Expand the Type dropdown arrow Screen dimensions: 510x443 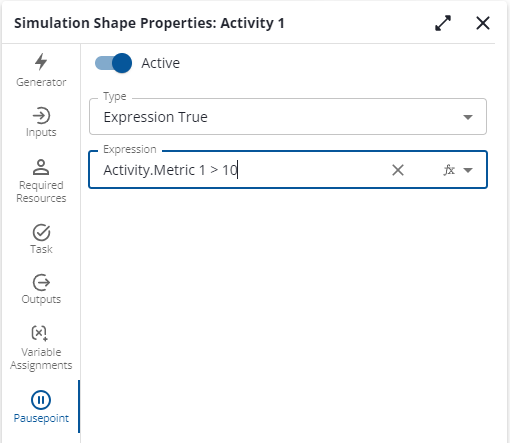(x=468, y=117)
